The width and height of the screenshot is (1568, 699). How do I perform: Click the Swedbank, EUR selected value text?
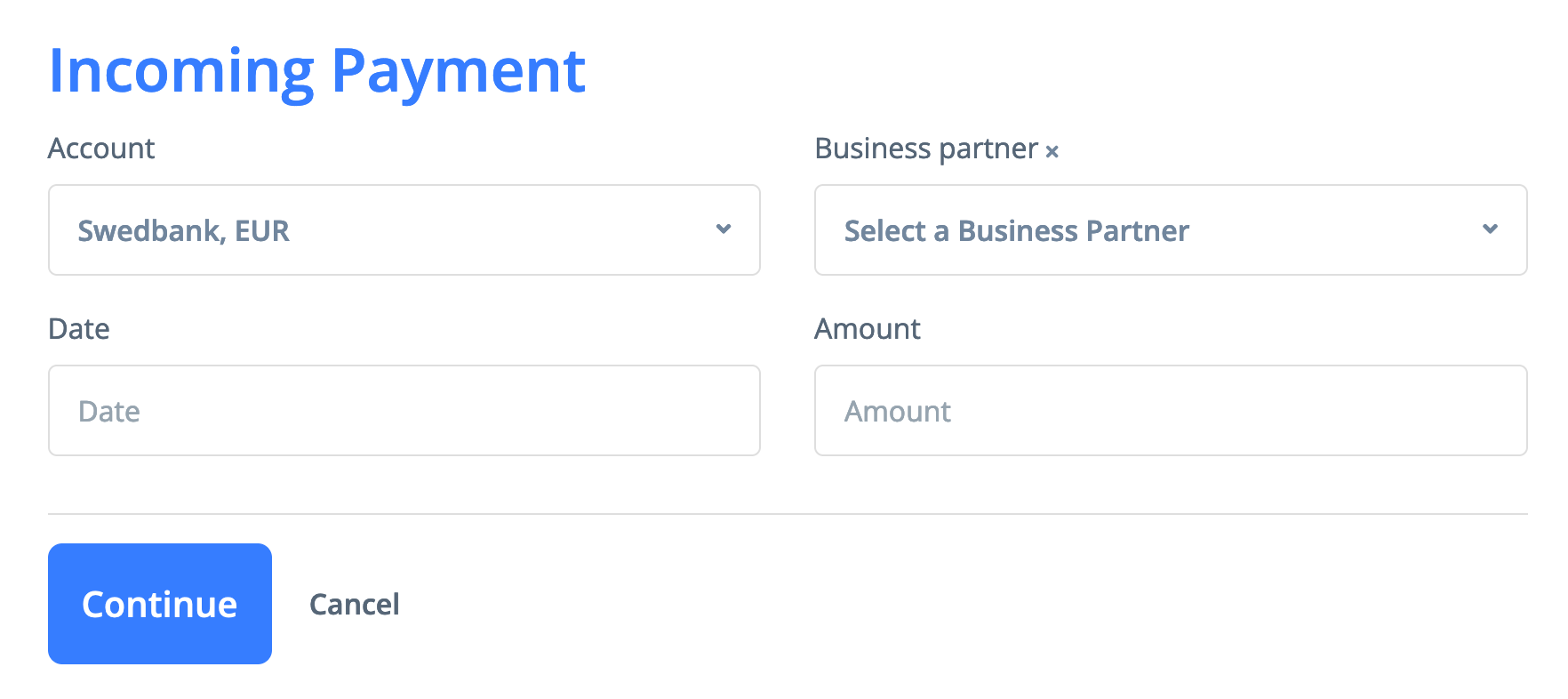pos(183,231)
